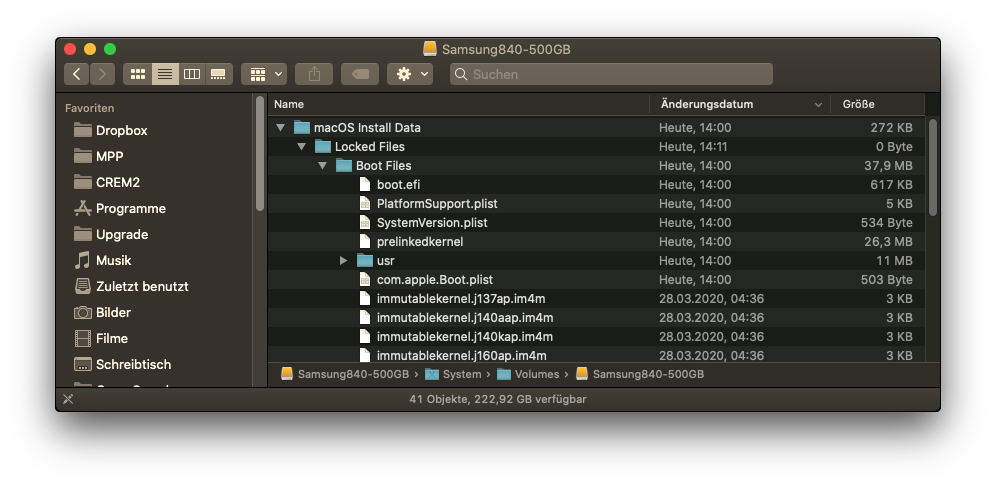Click System in the path bar
The image size is (996, 485).
click(x=453, y=375)
